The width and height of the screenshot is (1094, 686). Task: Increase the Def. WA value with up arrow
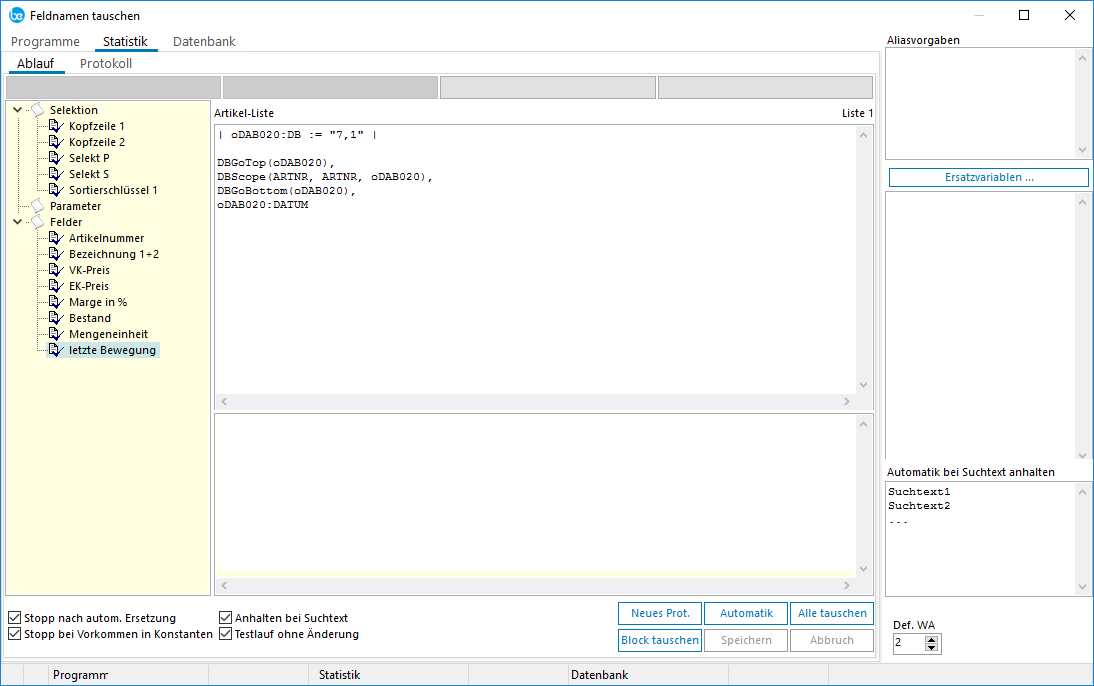[932, 639]
